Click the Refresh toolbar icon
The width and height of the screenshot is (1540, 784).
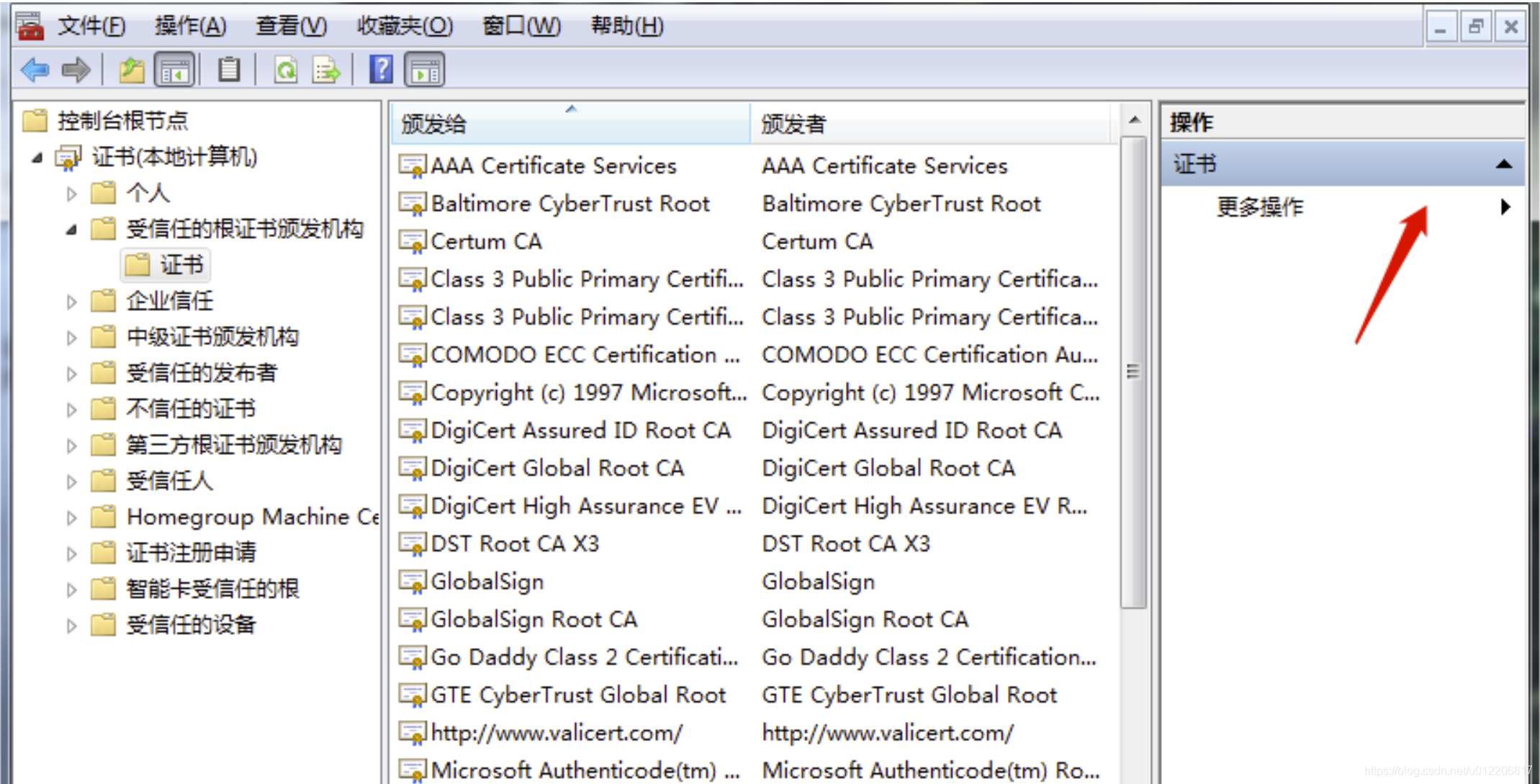[286, 70]
